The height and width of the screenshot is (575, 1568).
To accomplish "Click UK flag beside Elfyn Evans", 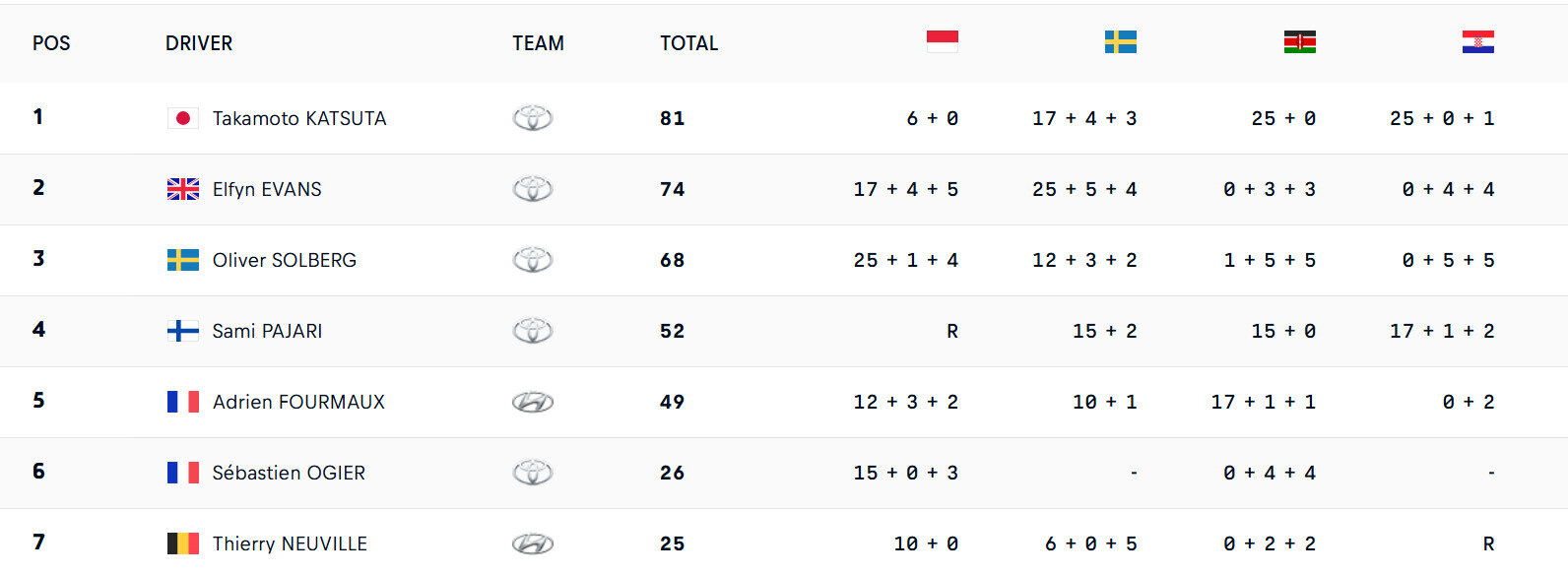I will tap(183, 189).
